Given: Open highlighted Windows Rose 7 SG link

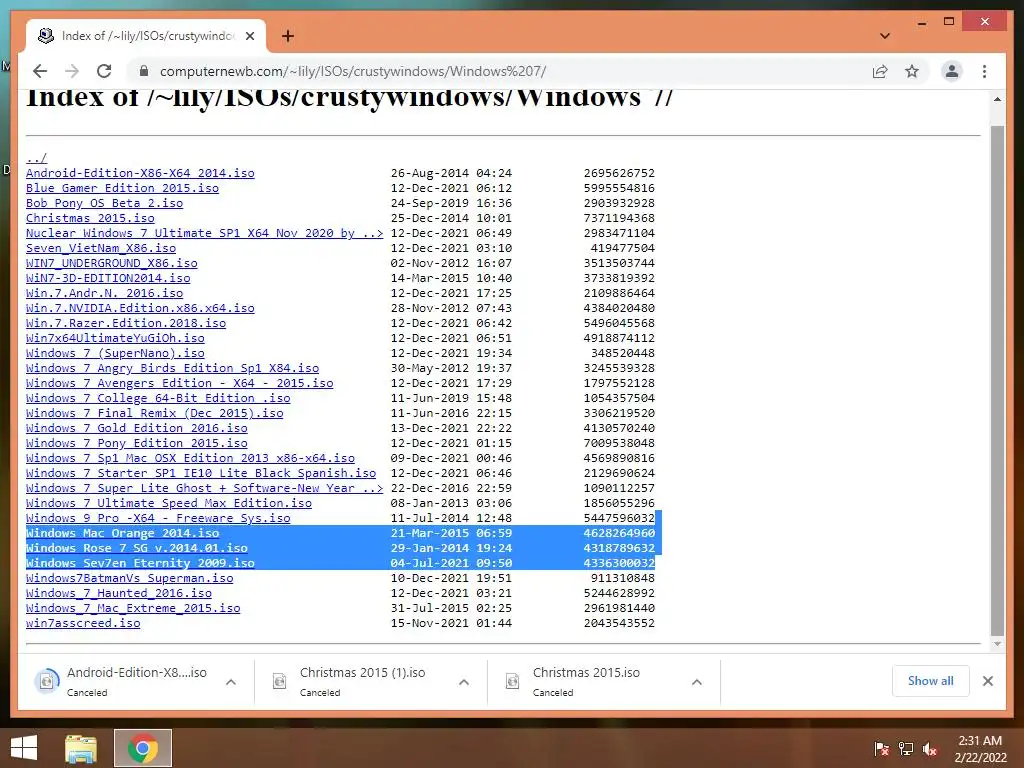Looking at the screenshot, I should pos(136,549).
